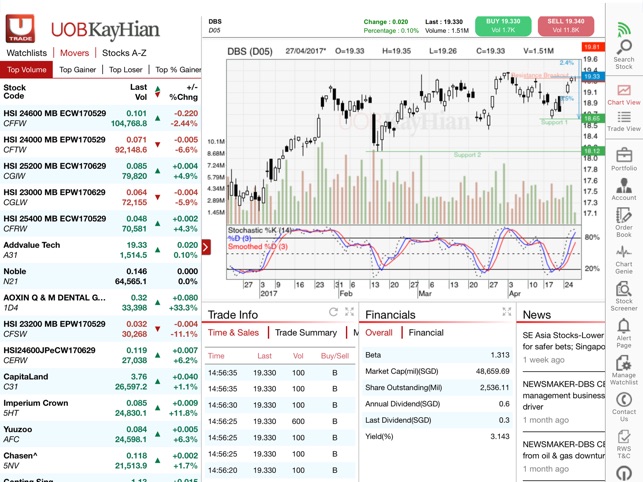Select the Addvalue Tech stock row

(100, 250)
